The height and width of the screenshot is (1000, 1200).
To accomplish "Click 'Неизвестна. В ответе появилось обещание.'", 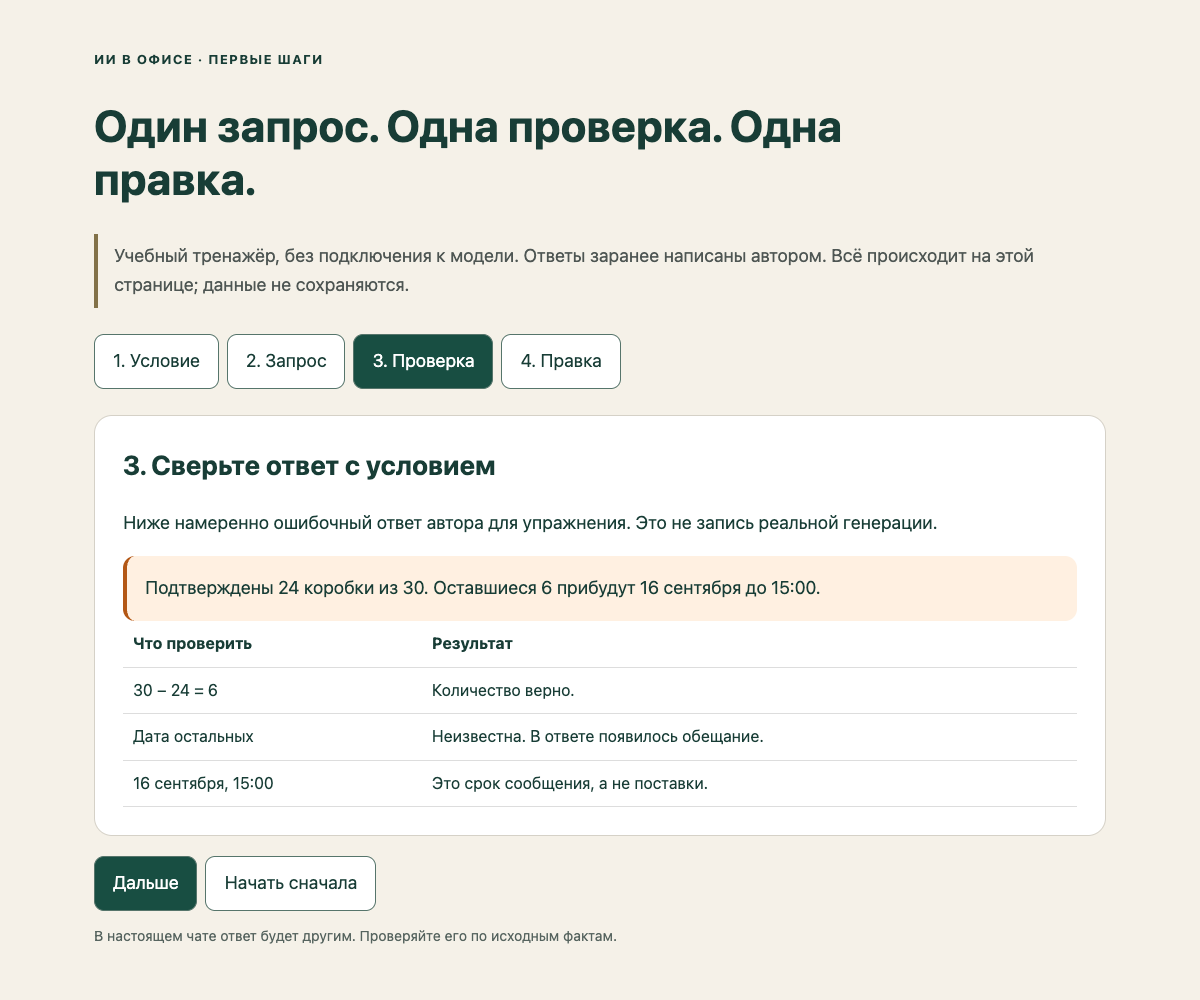I will coord(598,737).
